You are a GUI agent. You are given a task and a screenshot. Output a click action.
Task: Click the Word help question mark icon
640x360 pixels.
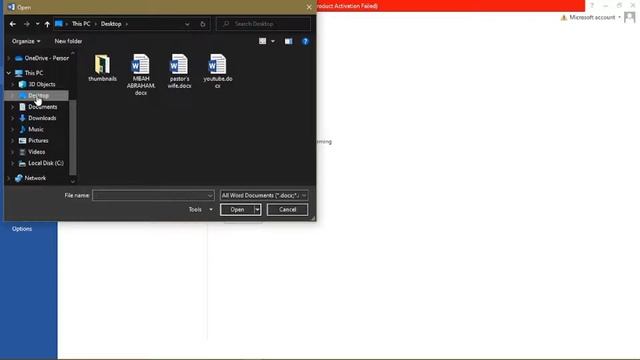(x=591, y=6)
